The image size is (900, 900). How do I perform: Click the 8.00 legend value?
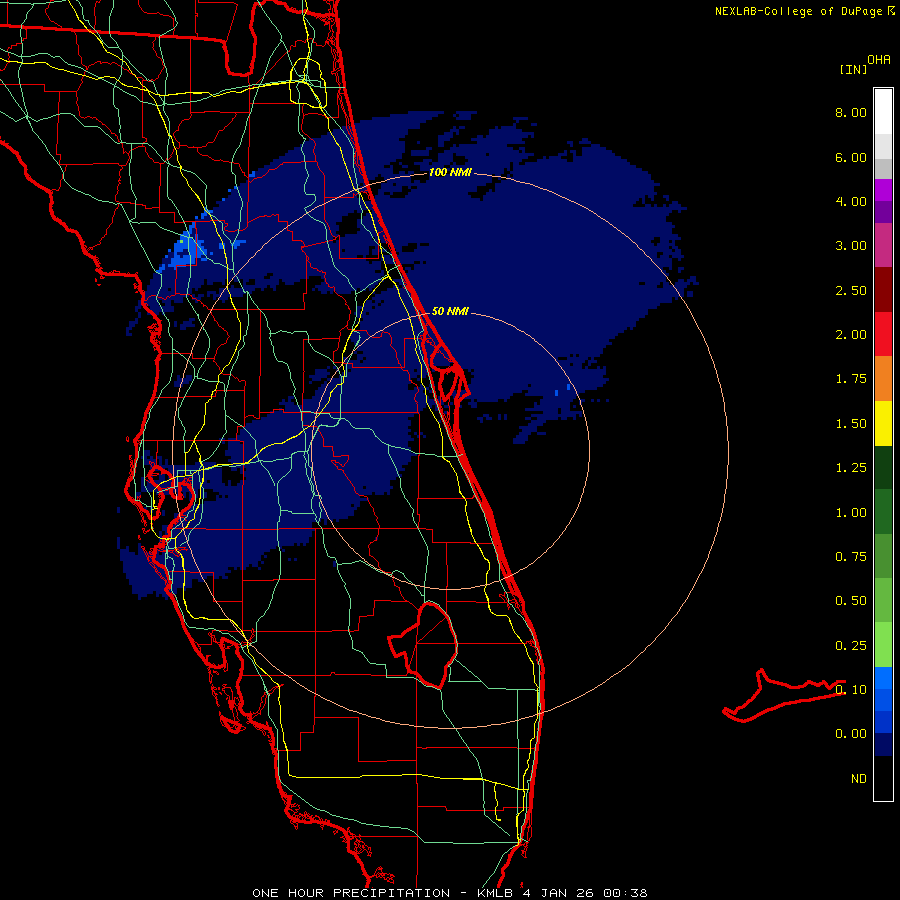coord(851,112)
